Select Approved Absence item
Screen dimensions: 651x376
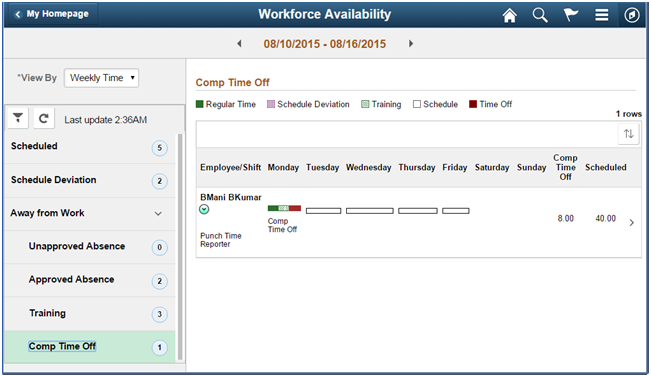click(90, 280)
